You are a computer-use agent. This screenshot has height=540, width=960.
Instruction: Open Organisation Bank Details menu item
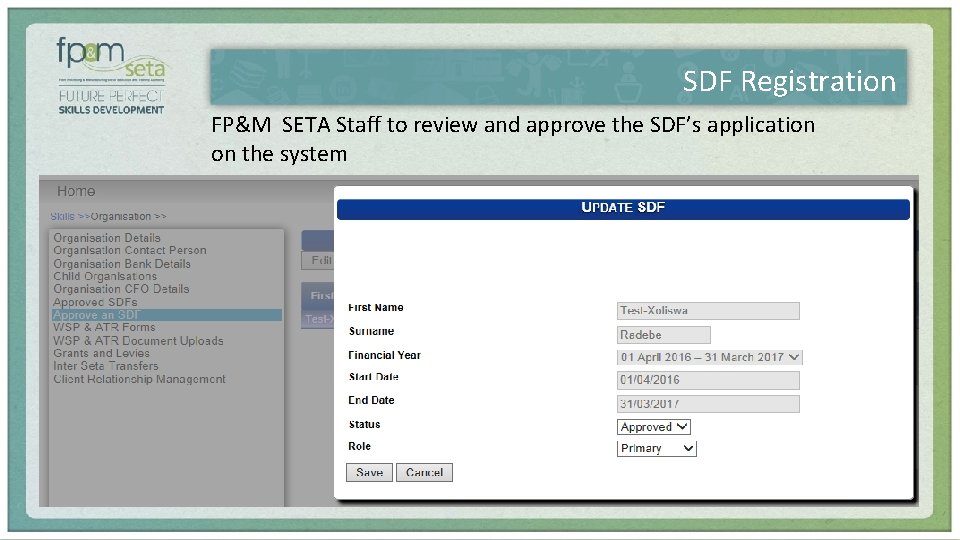click(122, 264)
